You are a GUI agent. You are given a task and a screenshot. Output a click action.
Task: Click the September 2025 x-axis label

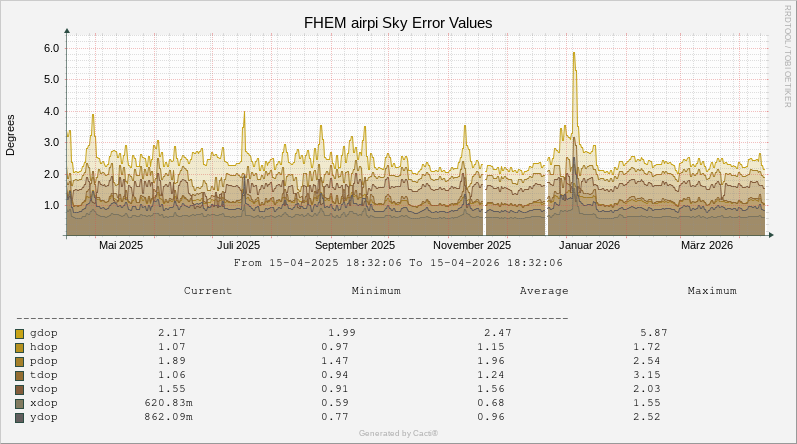coord(354,245)
